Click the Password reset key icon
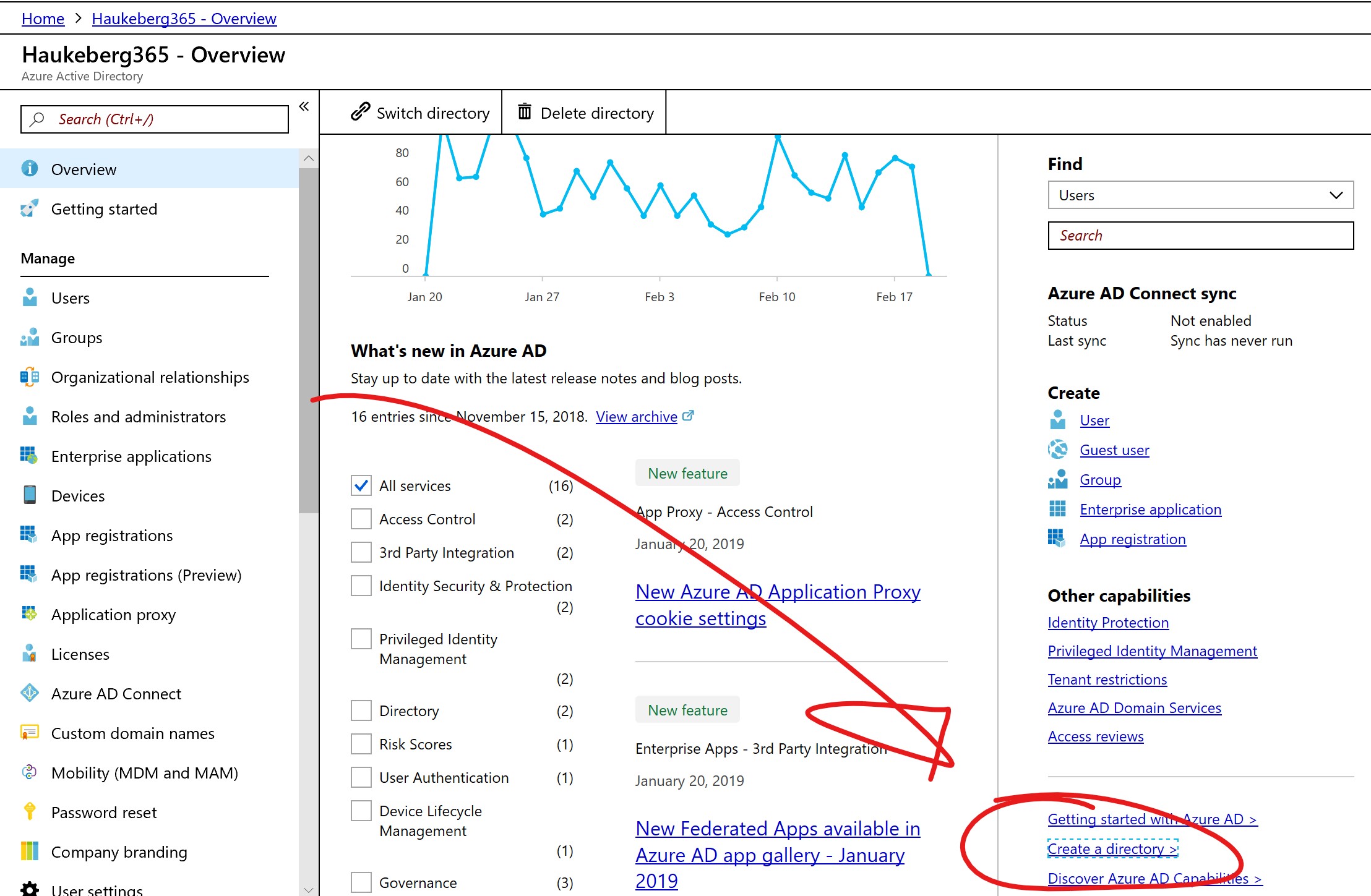1371x896 pixels. click(29, 812)
